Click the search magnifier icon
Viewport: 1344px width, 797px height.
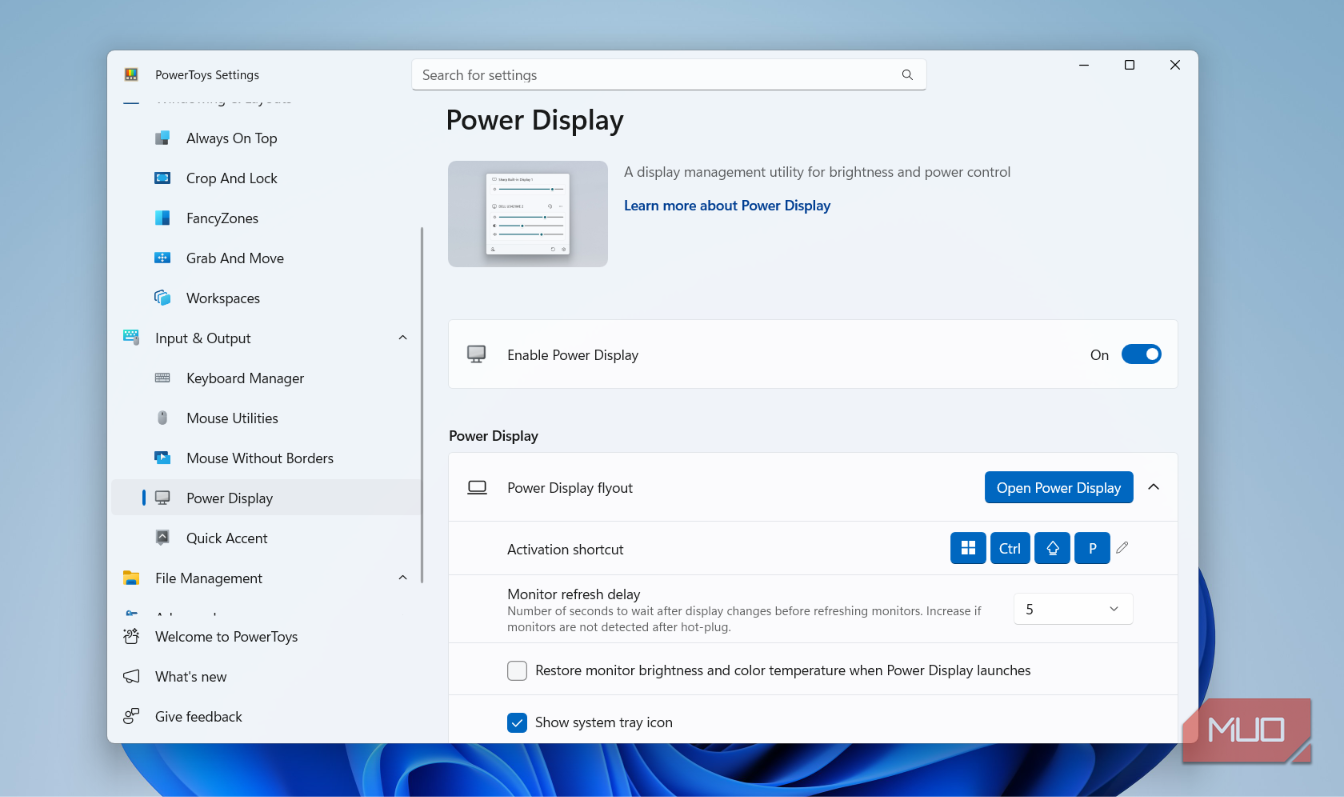pyautogui.click(x=907, y=75)
